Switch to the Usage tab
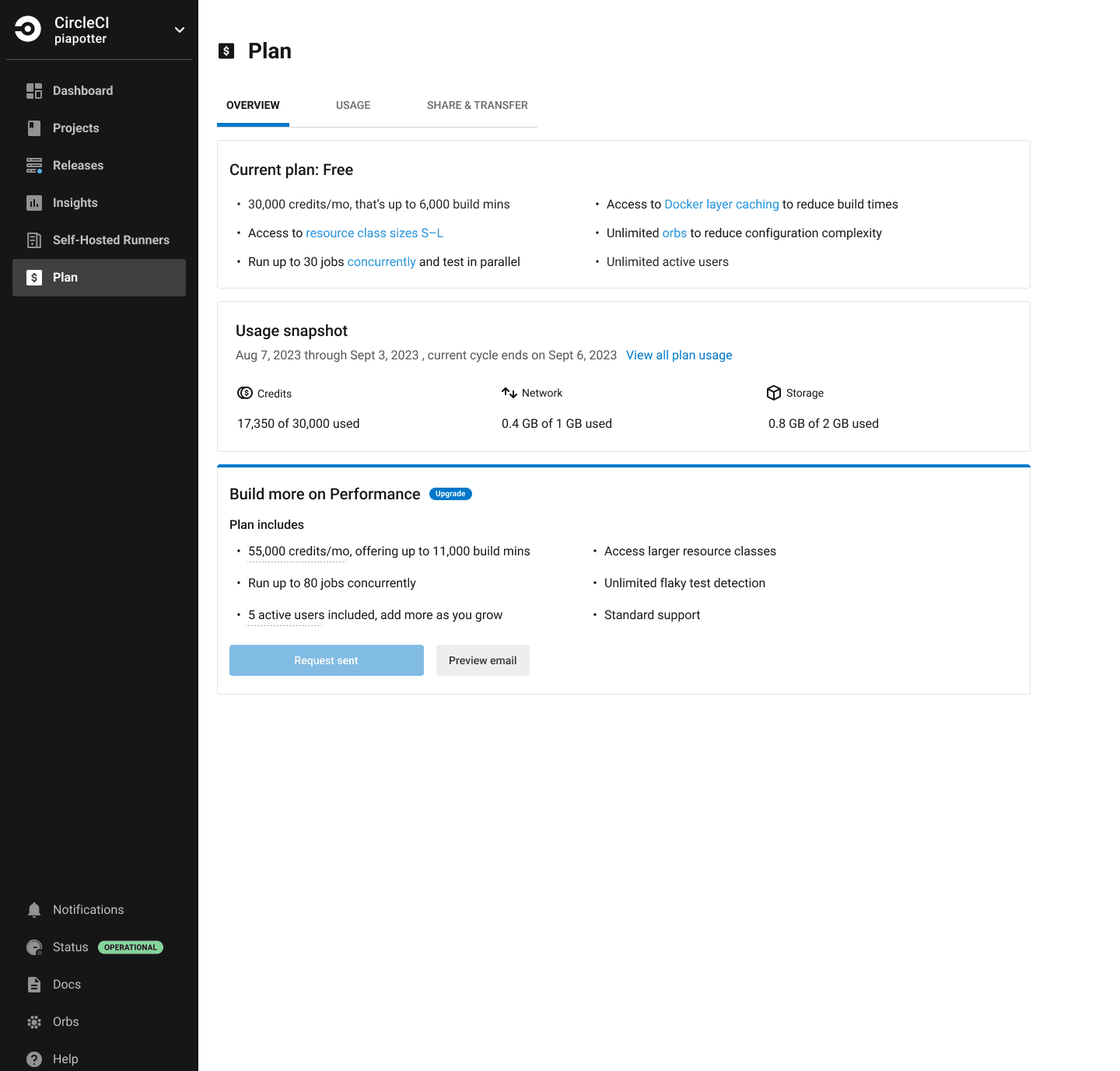Viewport: 1120px width, 1071px height. pyautogui.click(x=353, y=105)
